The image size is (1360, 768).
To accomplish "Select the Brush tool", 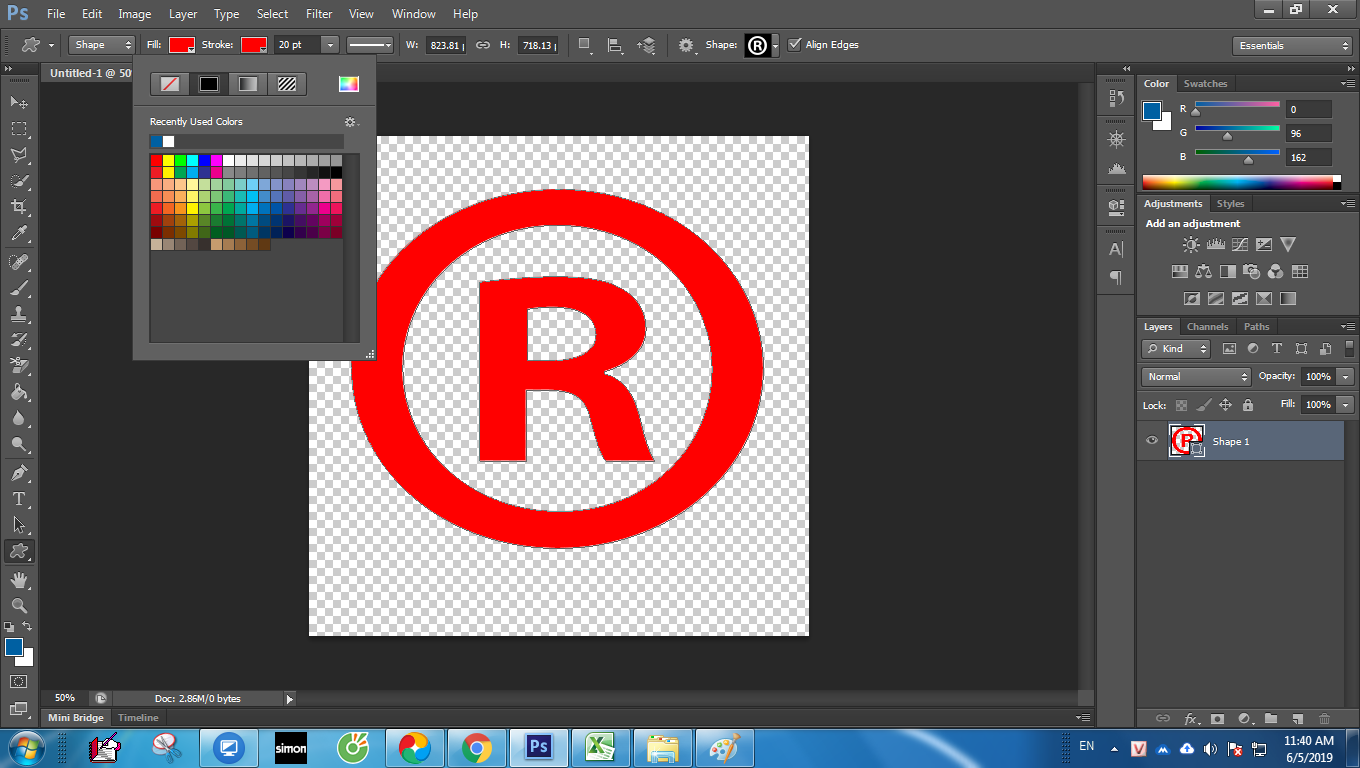I will tap(19, 288).
